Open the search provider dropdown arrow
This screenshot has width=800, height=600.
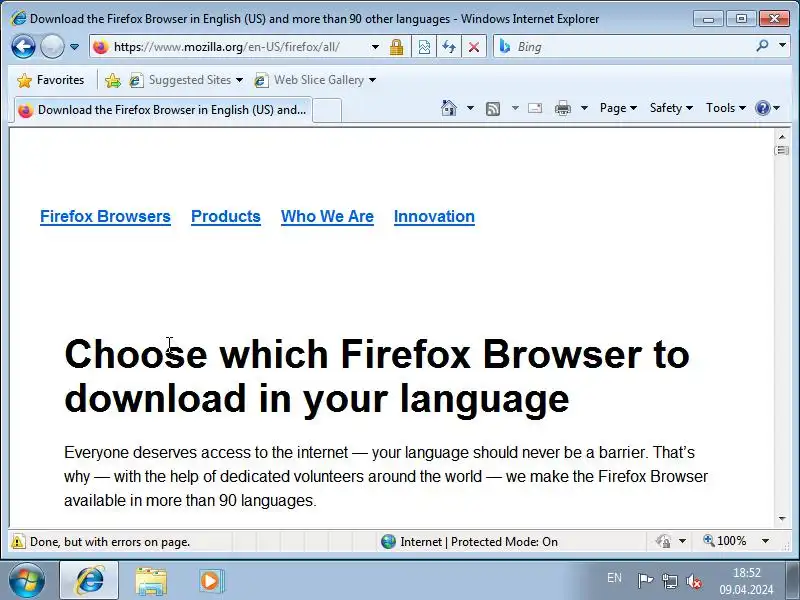[x=782, y=46]
